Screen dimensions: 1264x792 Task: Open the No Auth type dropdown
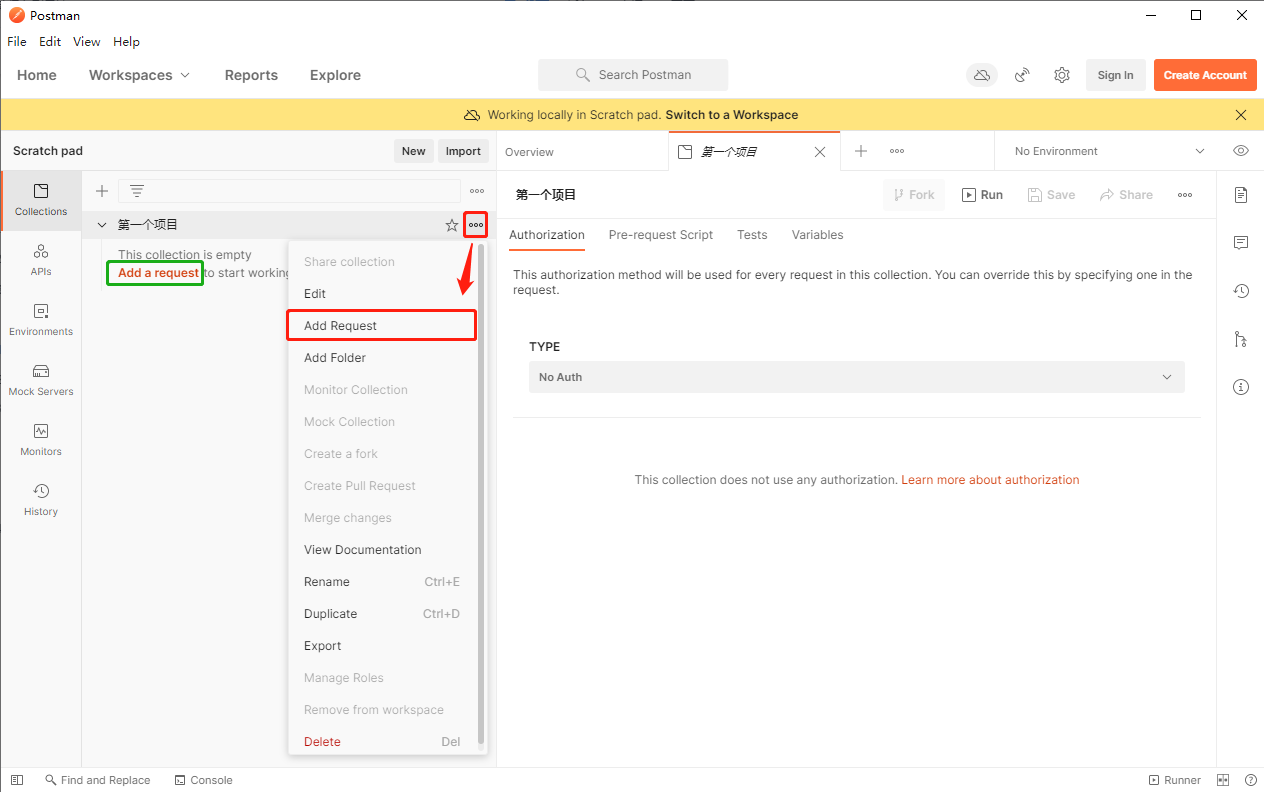857,377
